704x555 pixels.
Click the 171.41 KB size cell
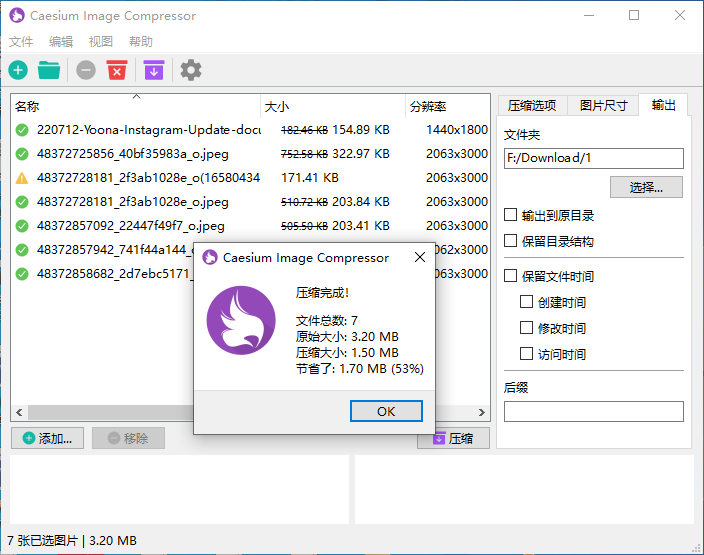(310, 178)
